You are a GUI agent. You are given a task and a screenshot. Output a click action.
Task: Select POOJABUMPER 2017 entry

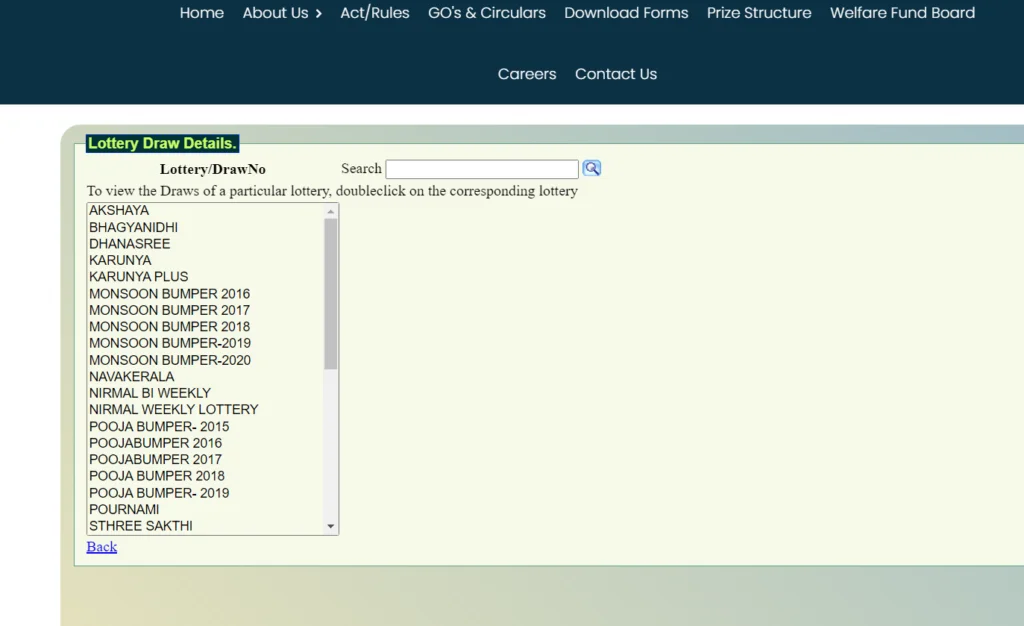(x=205, y=460)
